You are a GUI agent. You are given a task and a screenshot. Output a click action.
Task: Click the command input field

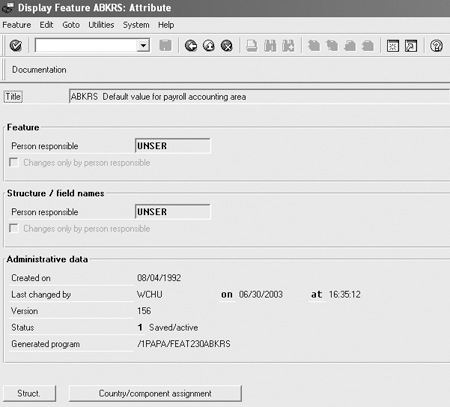pyautogui.click(x=87, y=45)
